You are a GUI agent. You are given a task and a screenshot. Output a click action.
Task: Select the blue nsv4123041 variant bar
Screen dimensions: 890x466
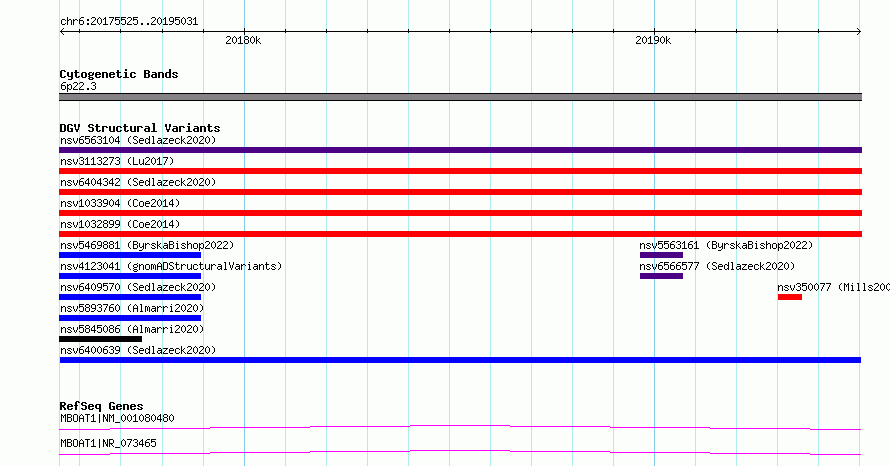[130, 276]
